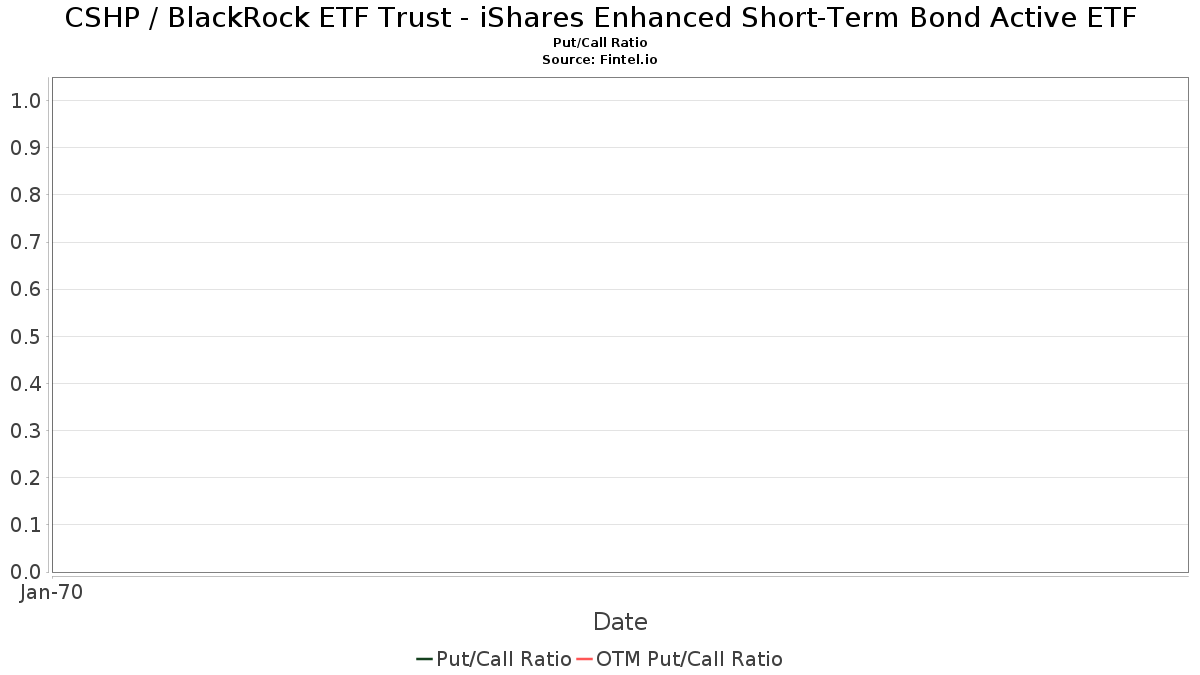
Task: Click the 0.4 y-axis label
Action: coord(26,384)
